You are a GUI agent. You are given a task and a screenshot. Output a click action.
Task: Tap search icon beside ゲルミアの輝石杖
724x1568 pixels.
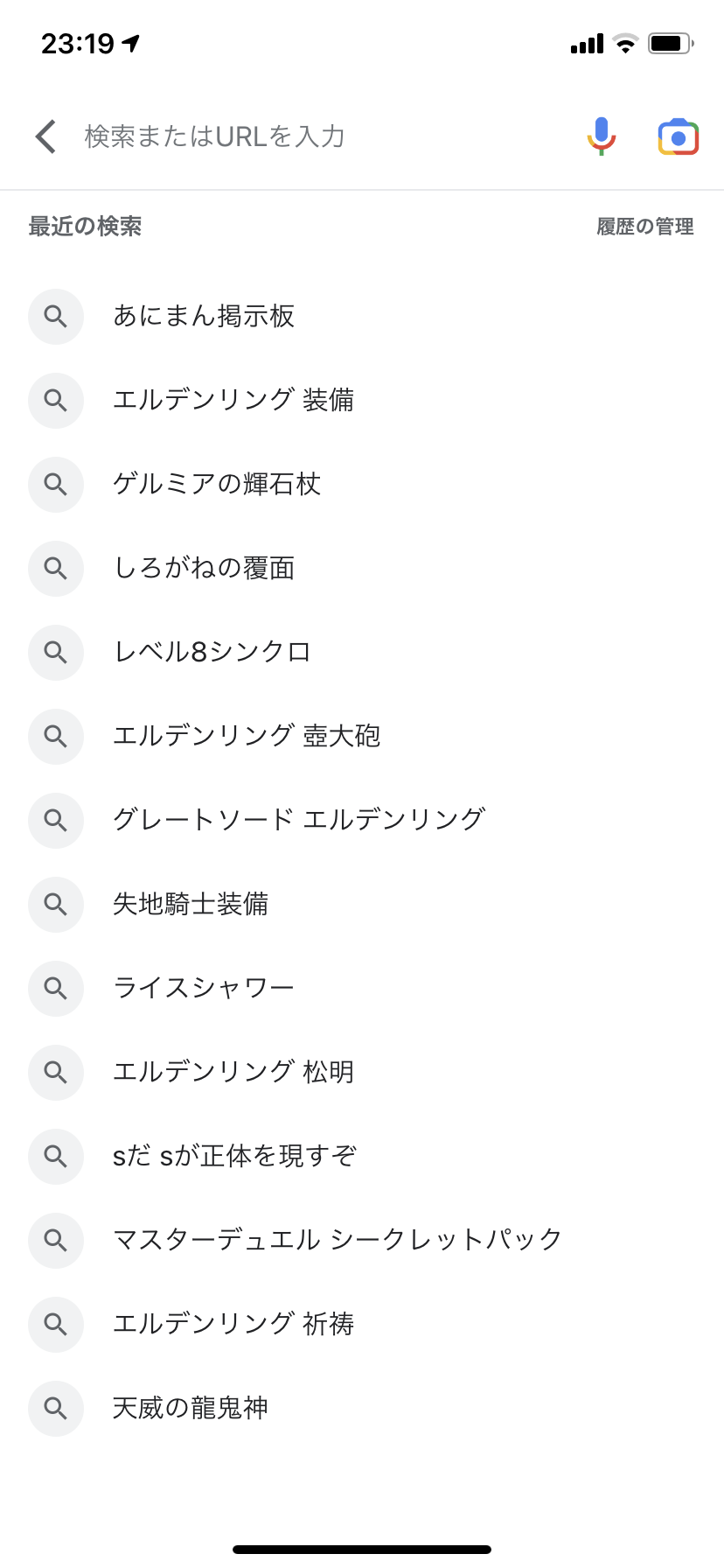coord(56,485)
